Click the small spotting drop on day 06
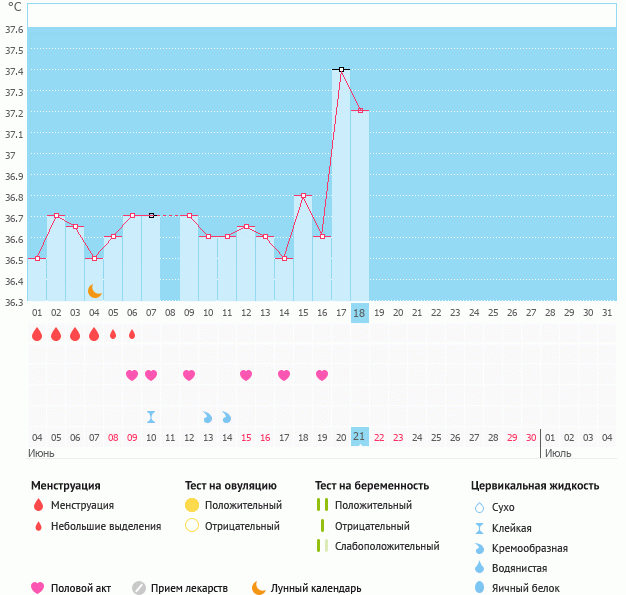 coord(132,334)
